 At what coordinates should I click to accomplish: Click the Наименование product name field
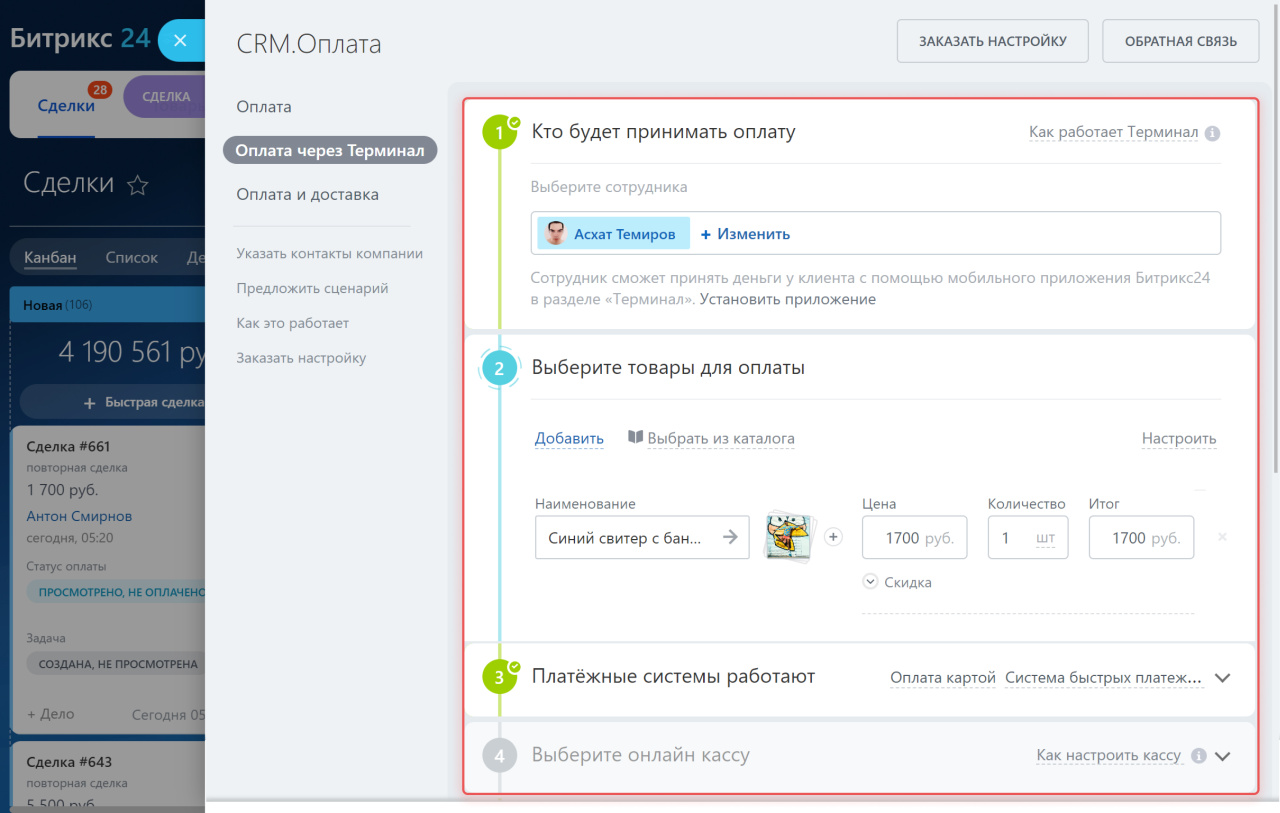click(x=642, y=537)
